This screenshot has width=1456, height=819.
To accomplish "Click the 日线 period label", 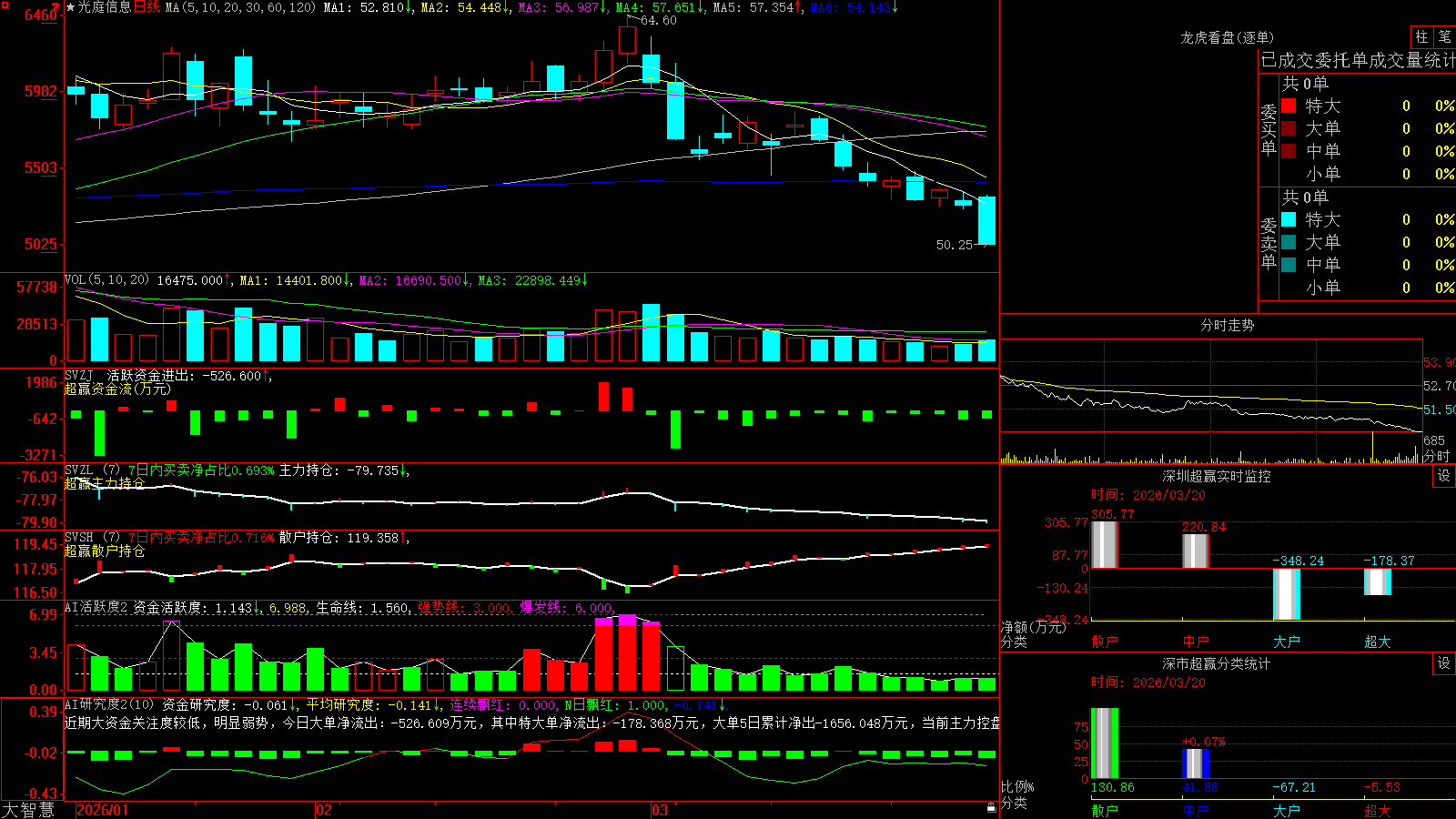I will tap(147, 7).
